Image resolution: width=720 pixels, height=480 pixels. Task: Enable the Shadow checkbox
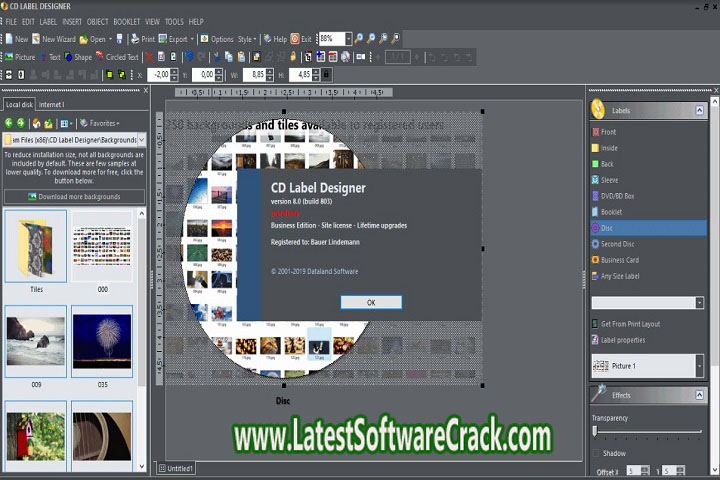tap(596, 453)
